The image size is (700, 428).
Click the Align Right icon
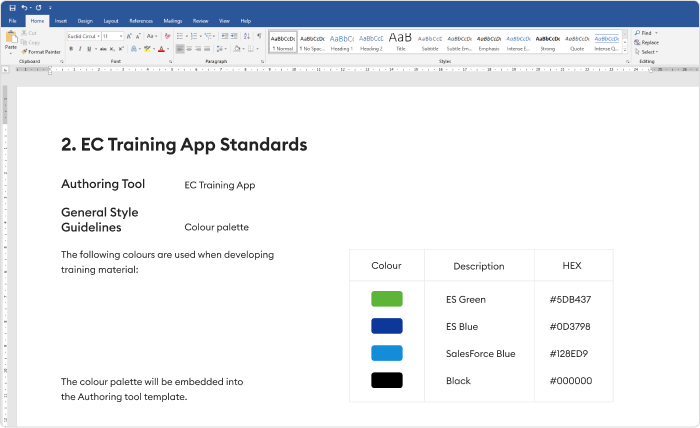[198, 49]
